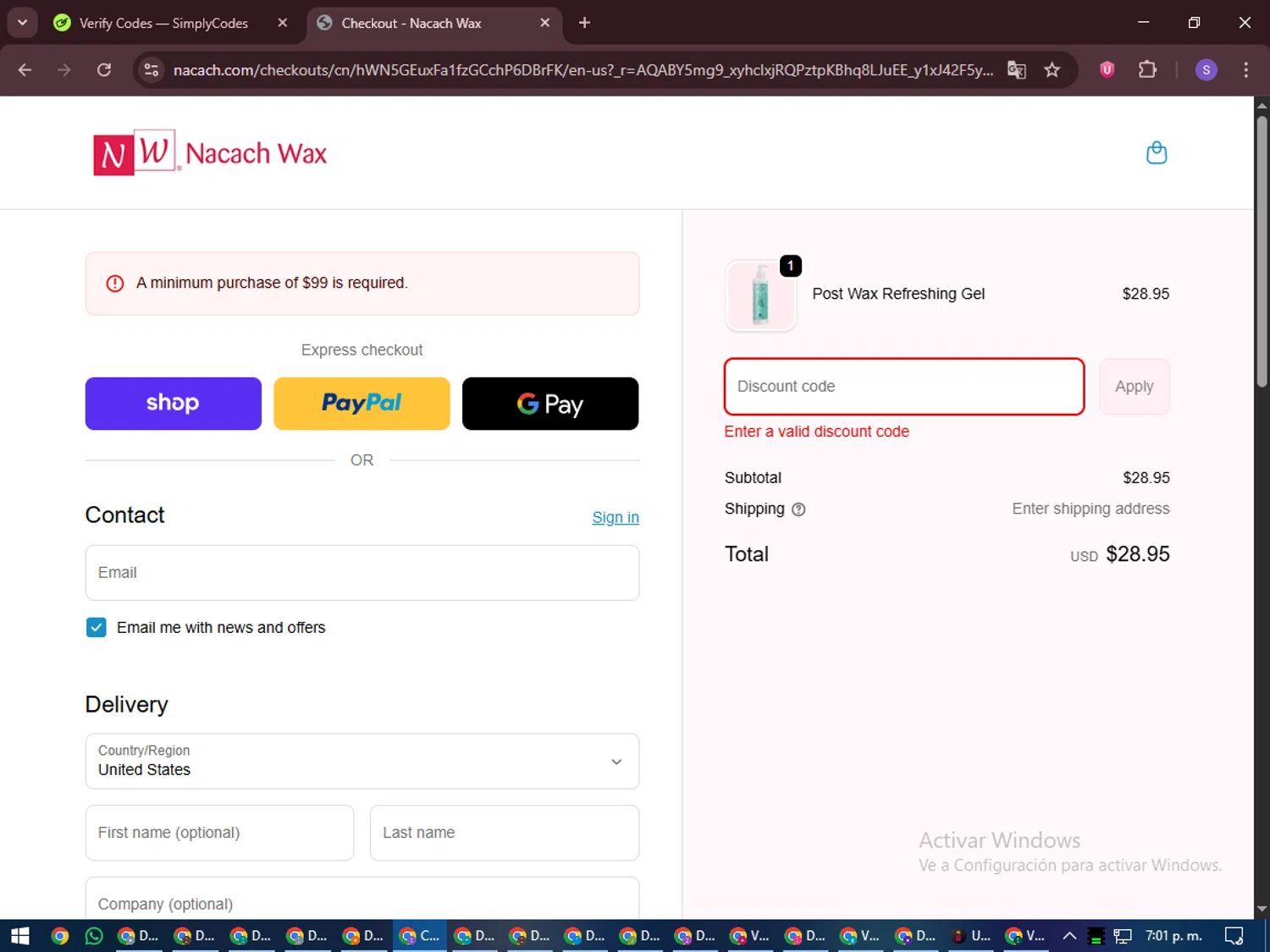Open the network icon in system tray
Image resolution: width=1270 pixels, height=952 pixels.
tap(1123, 936)
